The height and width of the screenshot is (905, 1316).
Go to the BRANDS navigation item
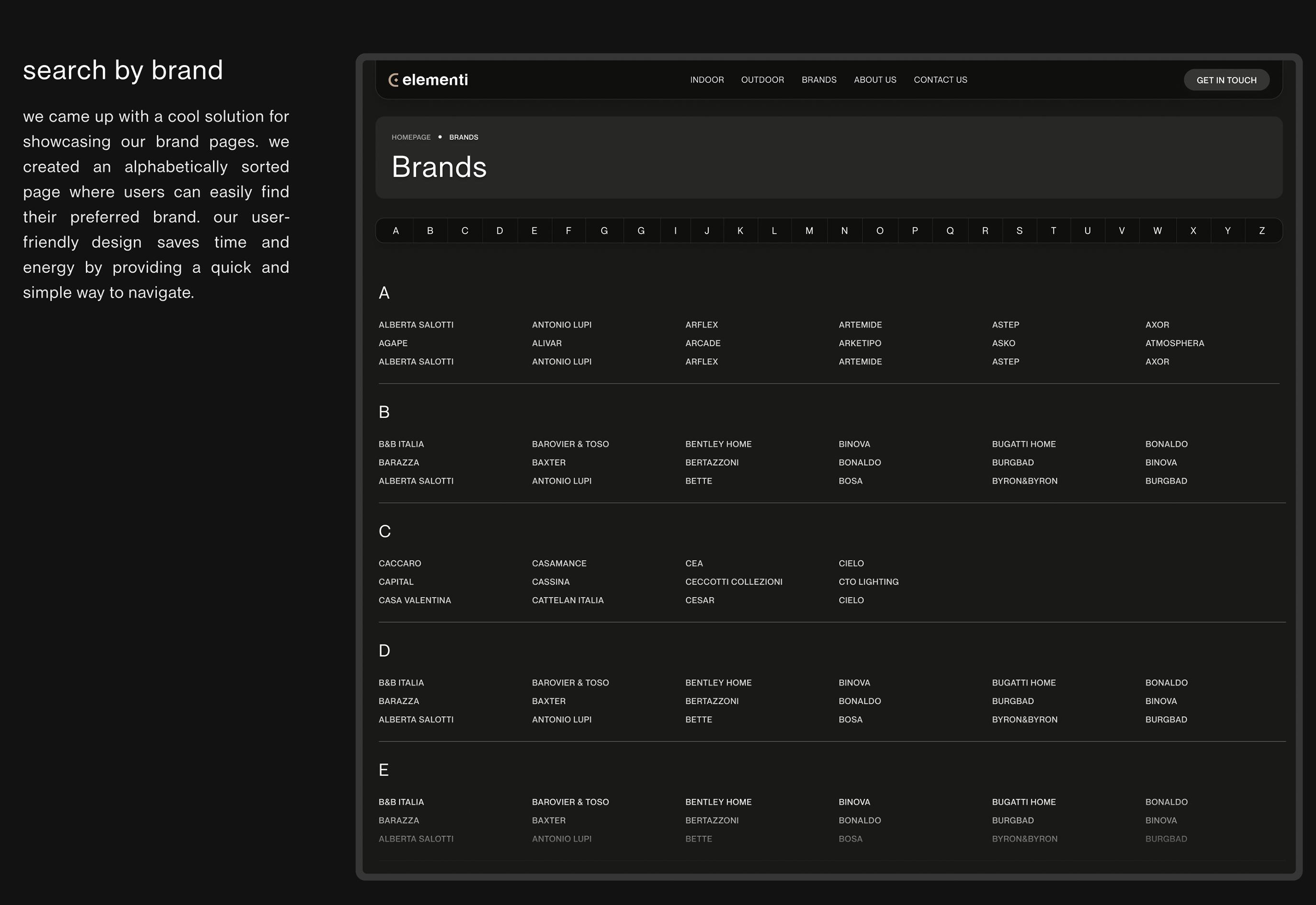click(818, 80)
